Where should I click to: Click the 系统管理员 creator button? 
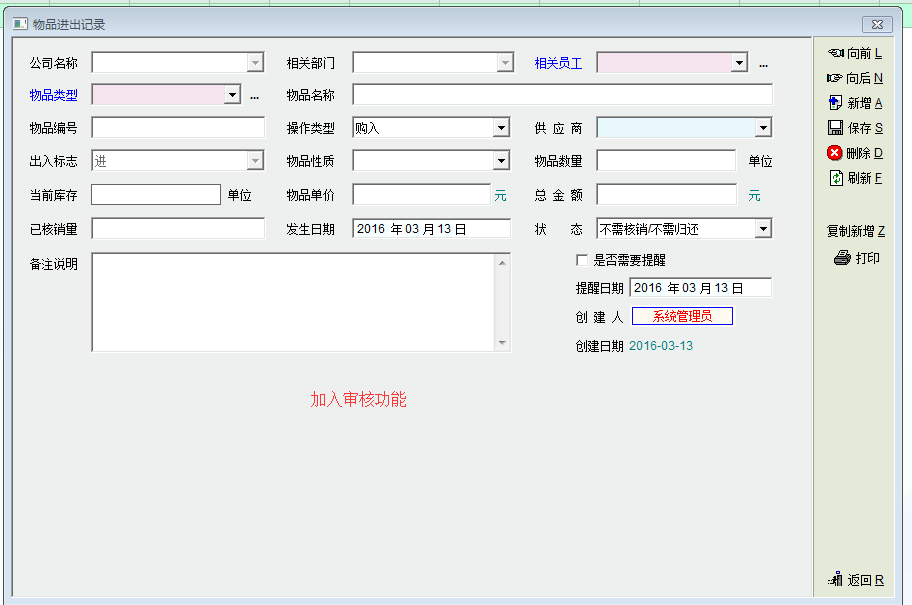[x=682, y=316]
